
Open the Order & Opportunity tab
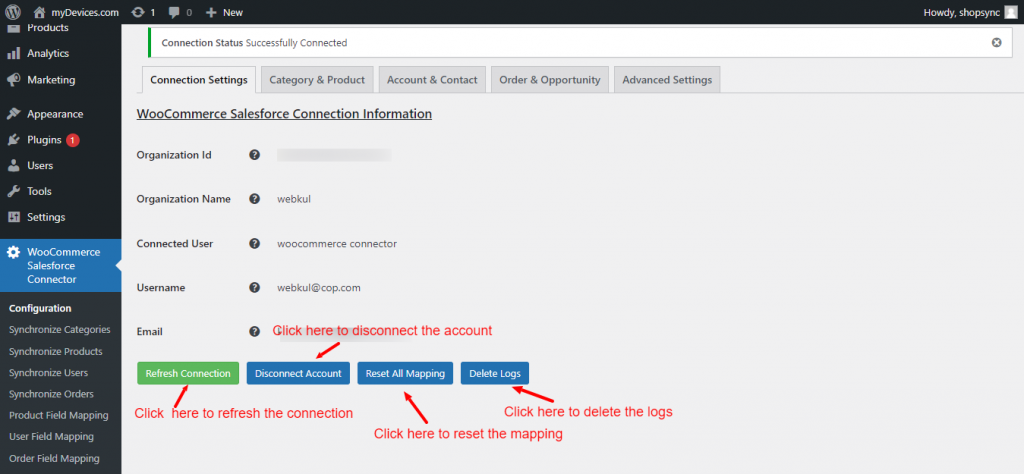click(550, 80)
